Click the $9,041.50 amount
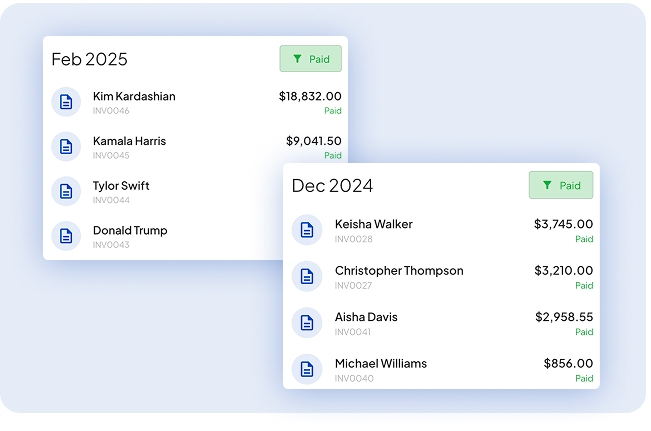Screen dimensions: 651x431 coord(314,141)
